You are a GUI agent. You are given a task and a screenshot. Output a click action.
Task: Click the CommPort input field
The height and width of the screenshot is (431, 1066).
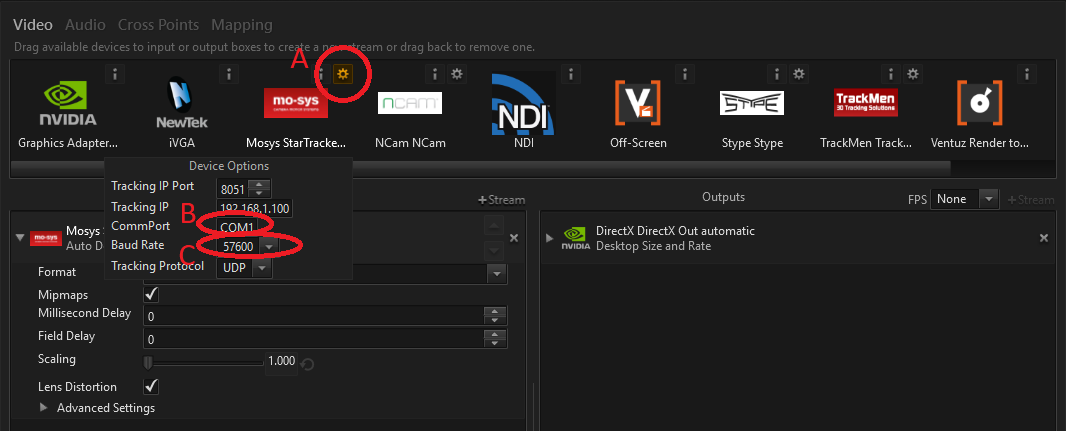coord(243,227)
